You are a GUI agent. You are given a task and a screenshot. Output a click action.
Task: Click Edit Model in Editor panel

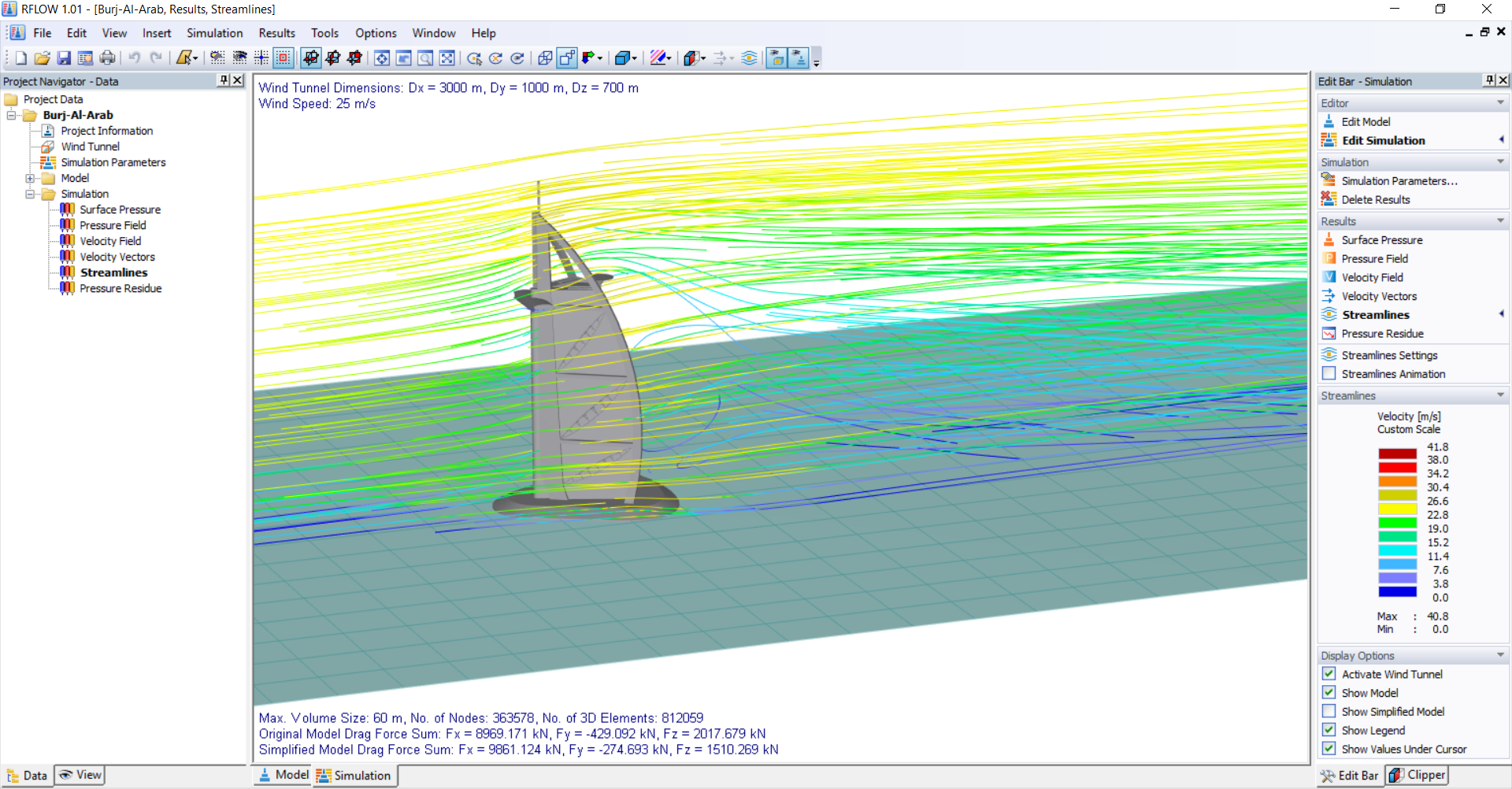[1366, 121]
